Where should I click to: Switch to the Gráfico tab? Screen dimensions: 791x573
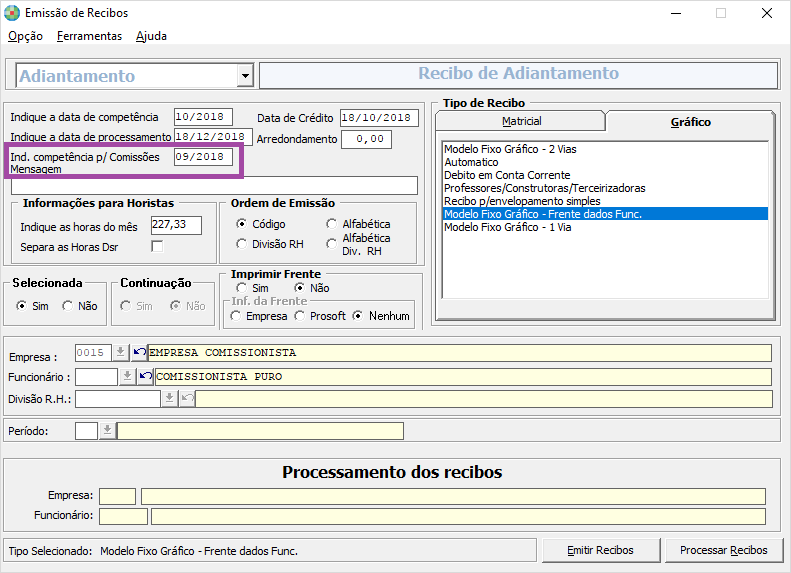(690, 122)
